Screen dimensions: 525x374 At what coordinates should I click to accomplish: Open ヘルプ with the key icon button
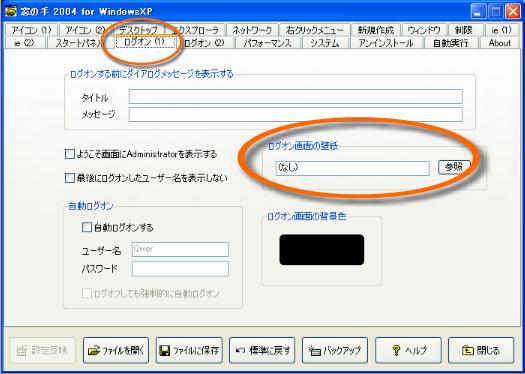point(408,350)
